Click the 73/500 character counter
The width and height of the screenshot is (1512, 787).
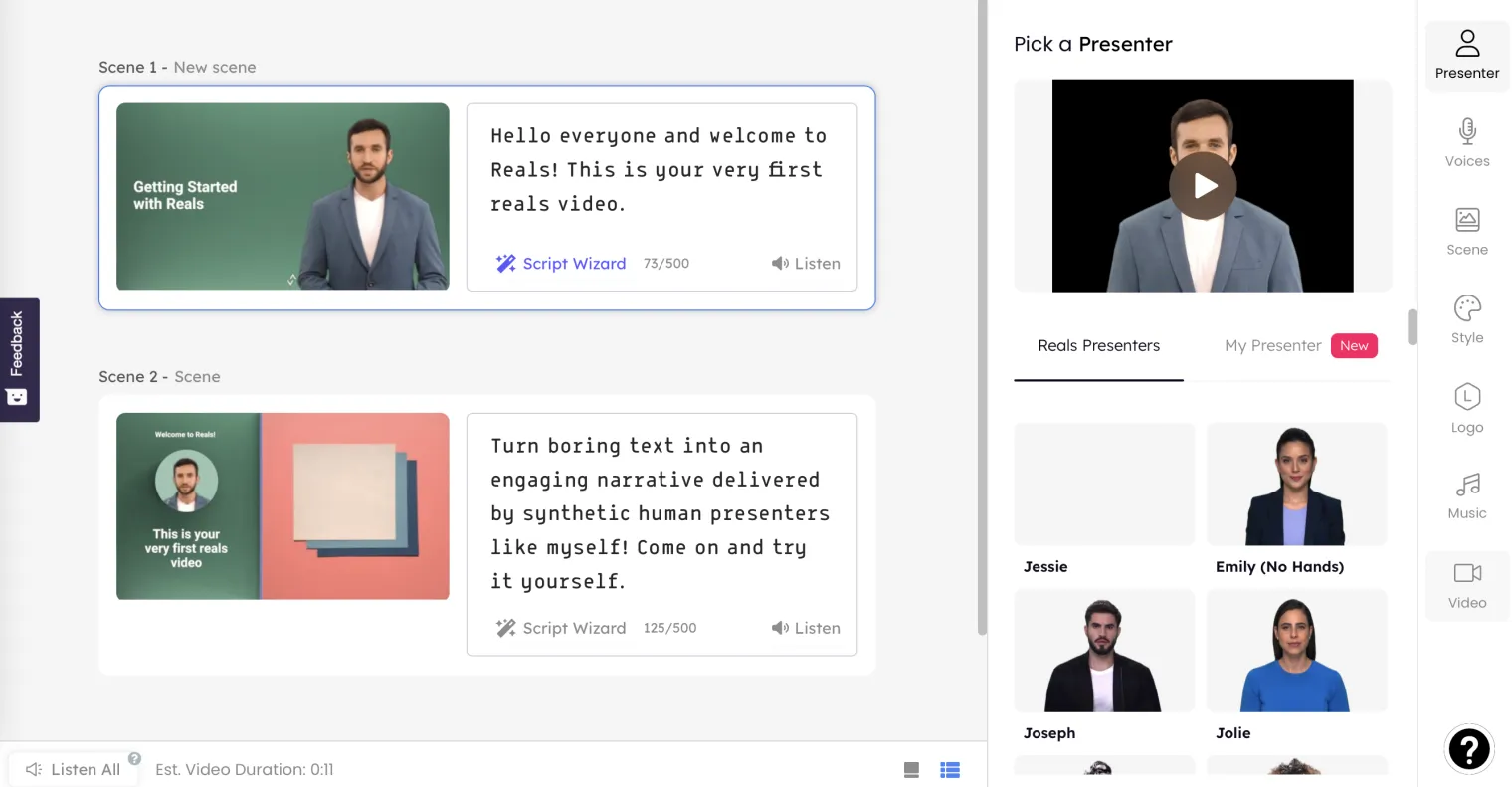pos(666,264)
